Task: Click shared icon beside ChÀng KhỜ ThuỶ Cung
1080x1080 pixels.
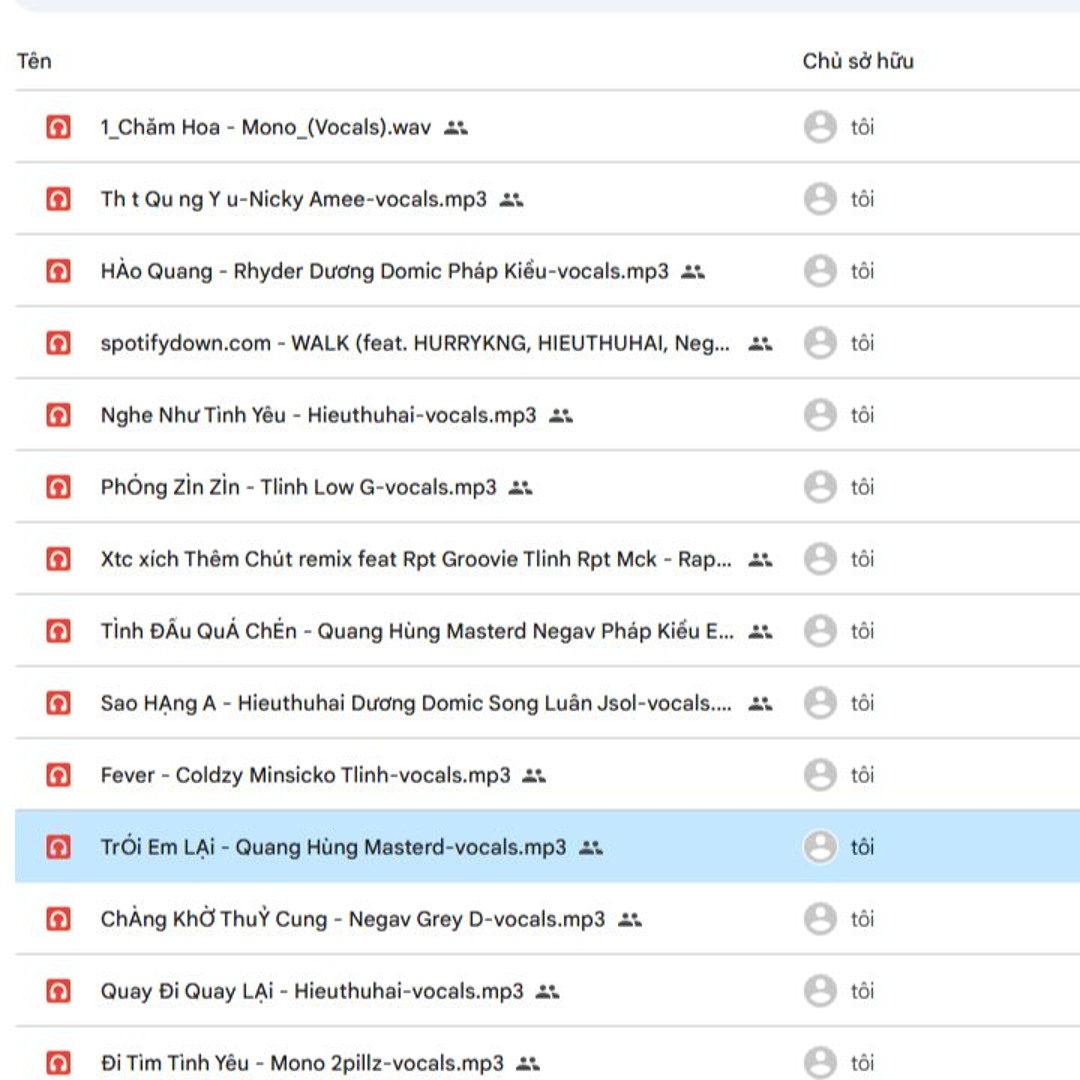Action: 629,919
